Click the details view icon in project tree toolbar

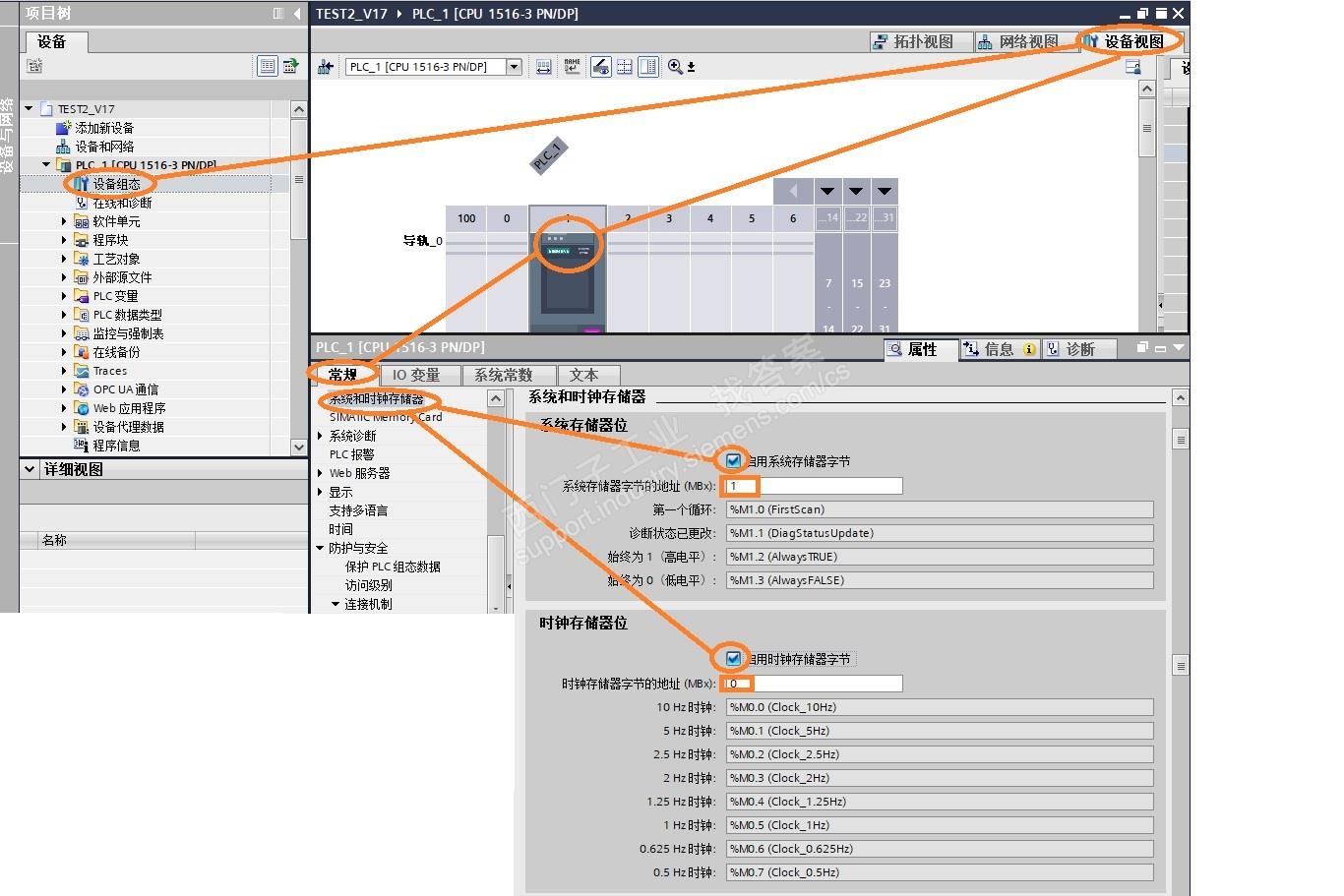tap(267, 66)
